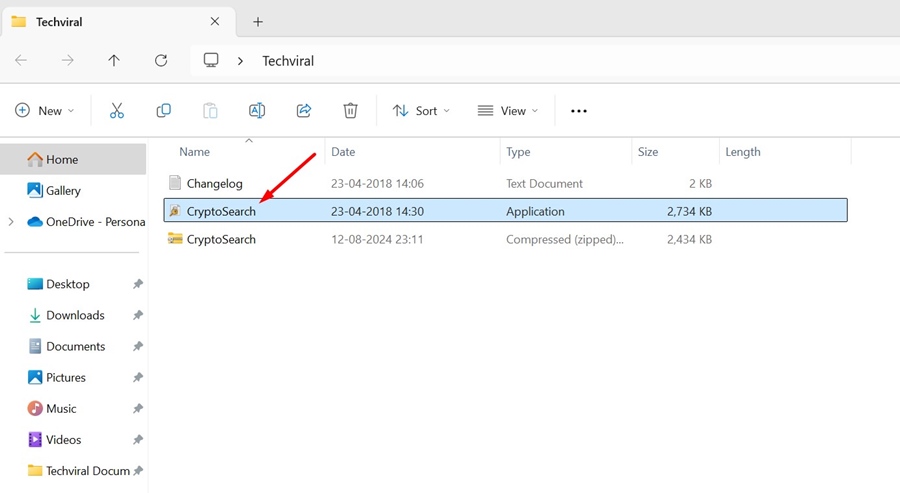Open the Sort dropdown menu
Viewport: 900px width, 493px height.
click(x=421, y=111)
